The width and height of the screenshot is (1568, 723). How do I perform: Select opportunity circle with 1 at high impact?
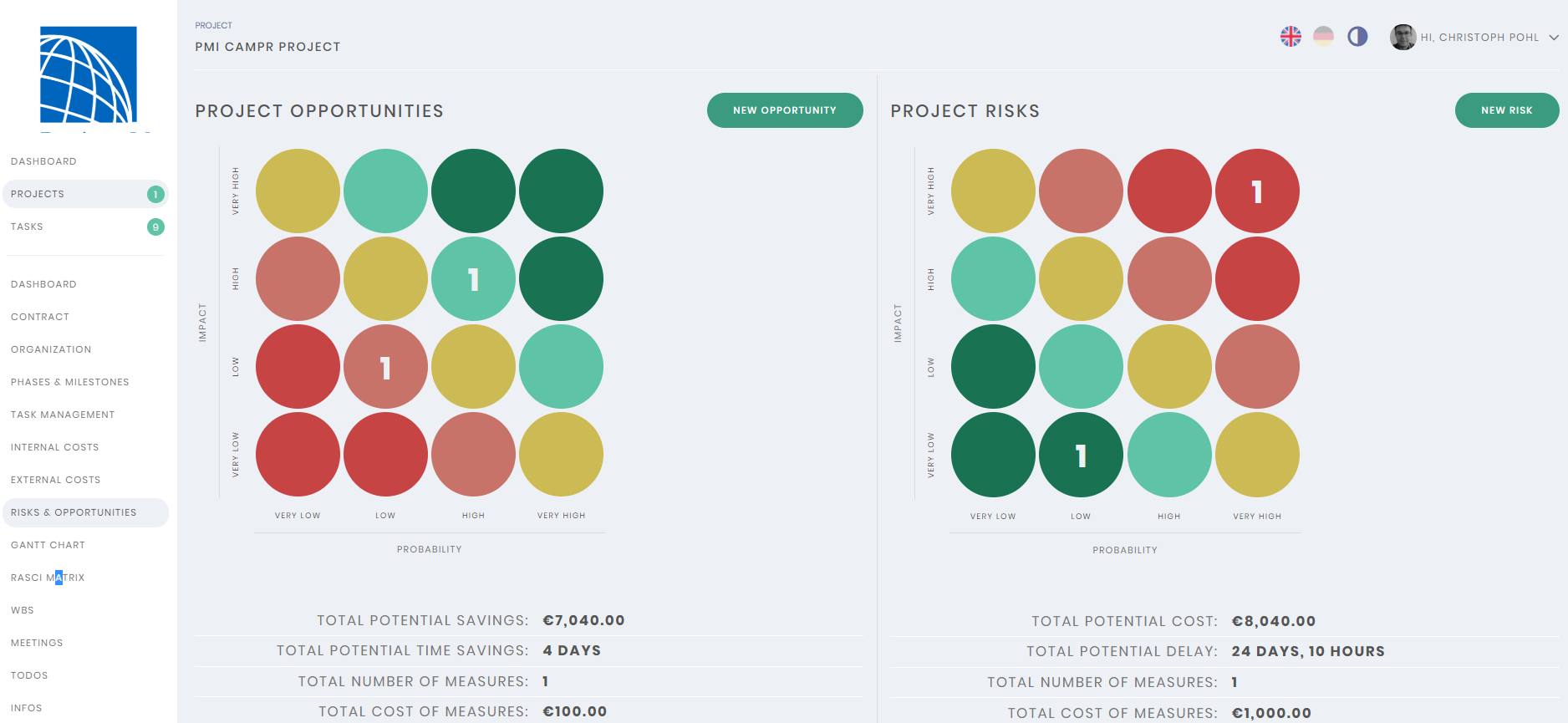click(473, 278)
